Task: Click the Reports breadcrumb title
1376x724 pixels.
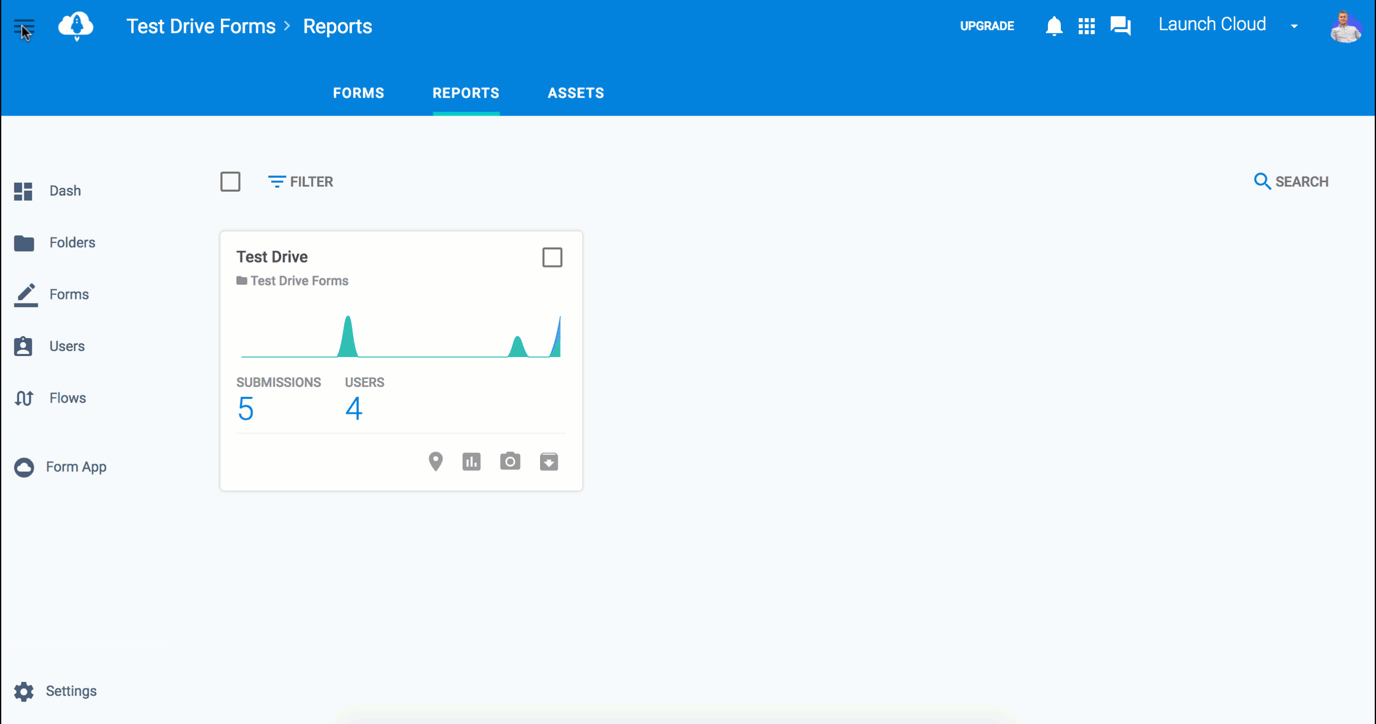Action: point(338,27)
